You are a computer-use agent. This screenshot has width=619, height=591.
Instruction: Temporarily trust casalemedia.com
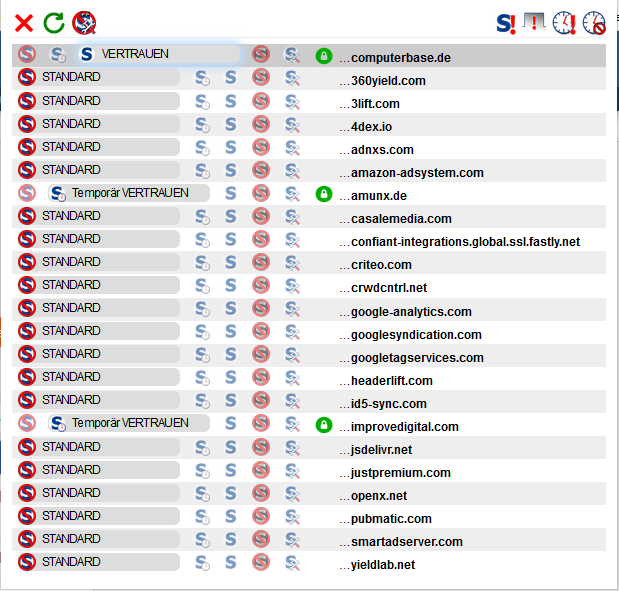click(x=202, y=217)
